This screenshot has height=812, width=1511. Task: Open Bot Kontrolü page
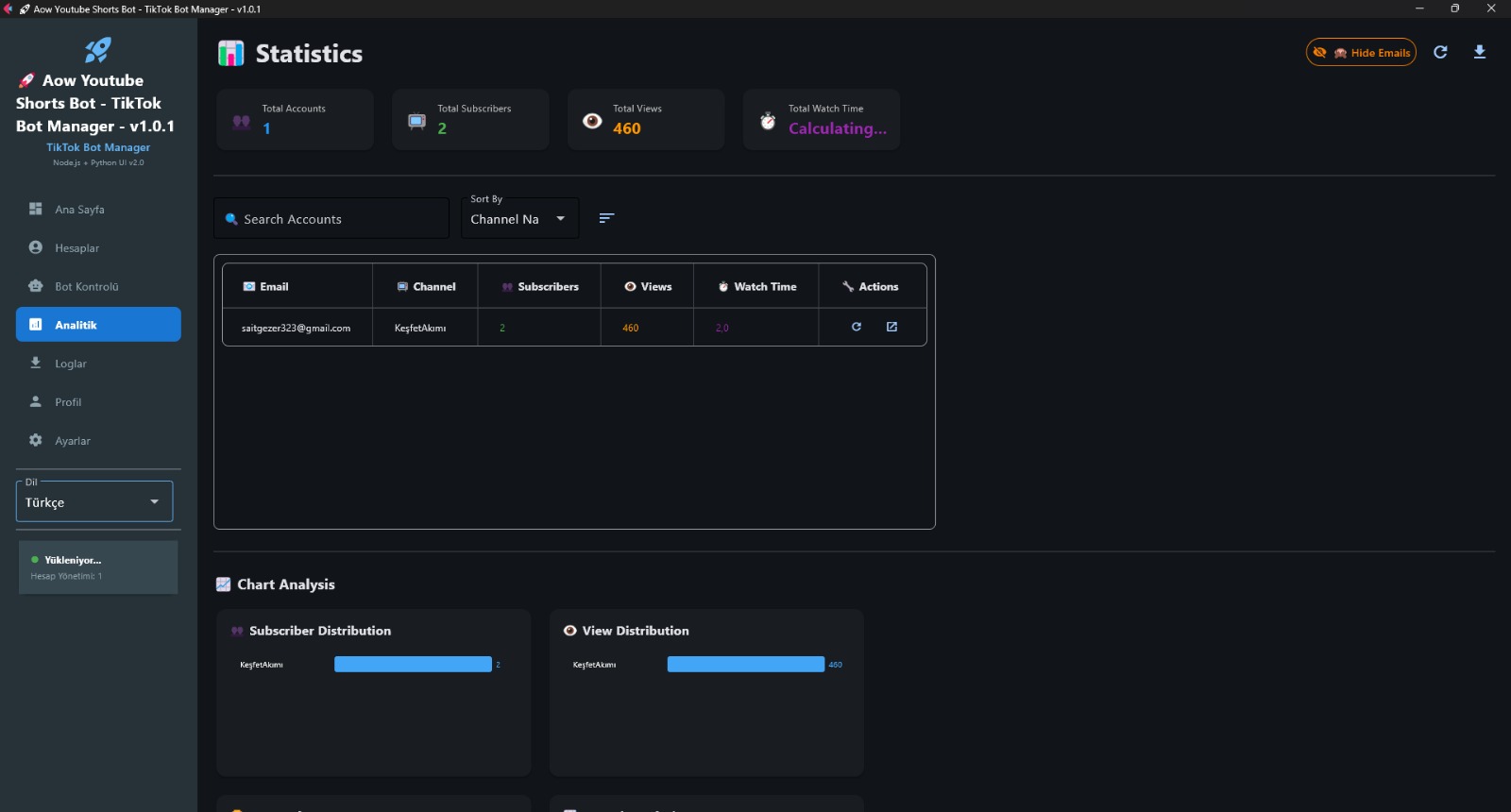tap(86, 287)
